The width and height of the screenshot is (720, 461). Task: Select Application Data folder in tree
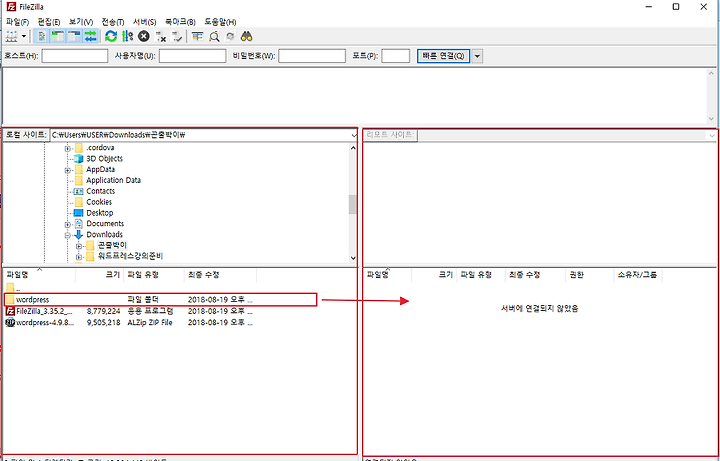tap(113, 180)
